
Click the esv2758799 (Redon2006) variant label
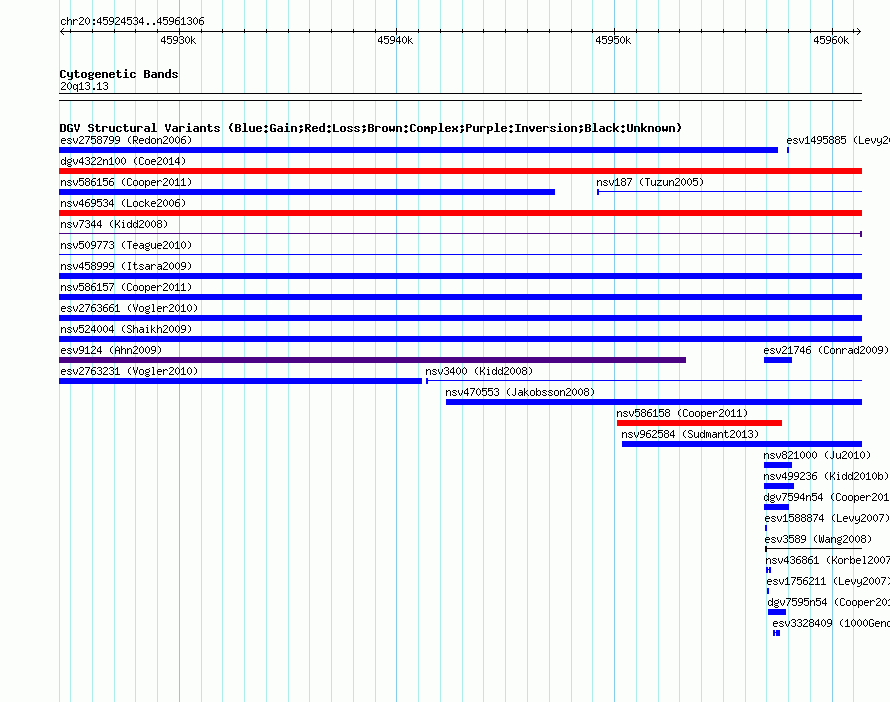[126, 140]
